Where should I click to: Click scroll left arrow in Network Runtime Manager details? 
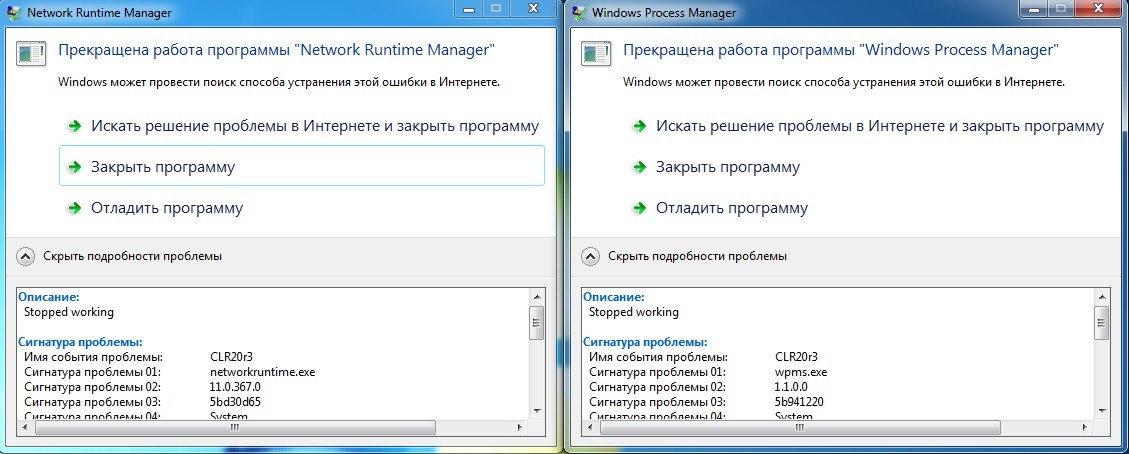coord(25,427)
